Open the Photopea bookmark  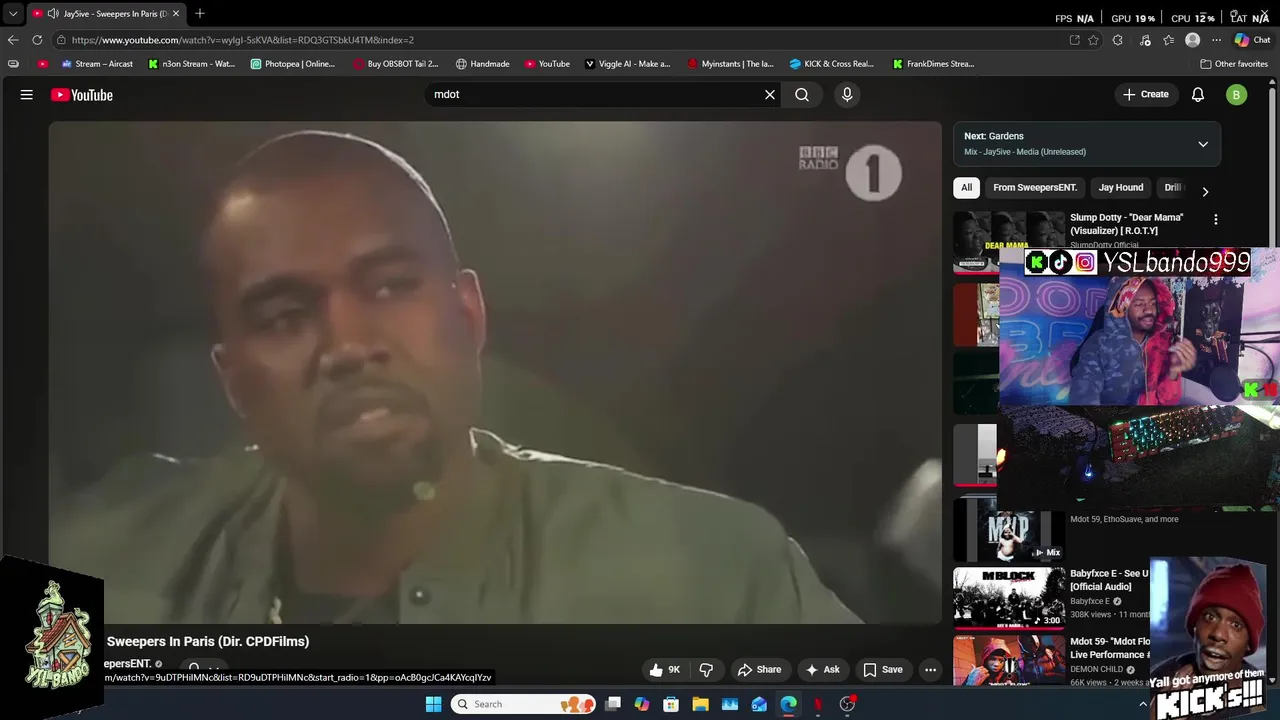click(293, 64)
